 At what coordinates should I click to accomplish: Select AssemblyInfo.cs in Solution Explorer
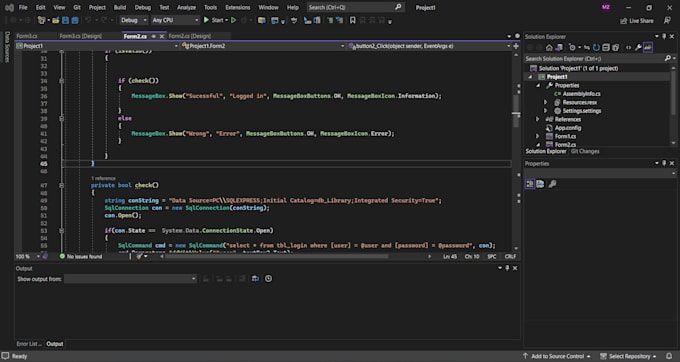click(581, 94)
